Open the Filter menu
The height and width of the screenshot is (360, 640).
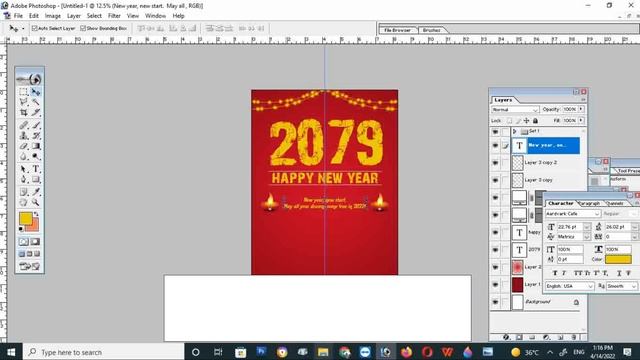[114, 16]
